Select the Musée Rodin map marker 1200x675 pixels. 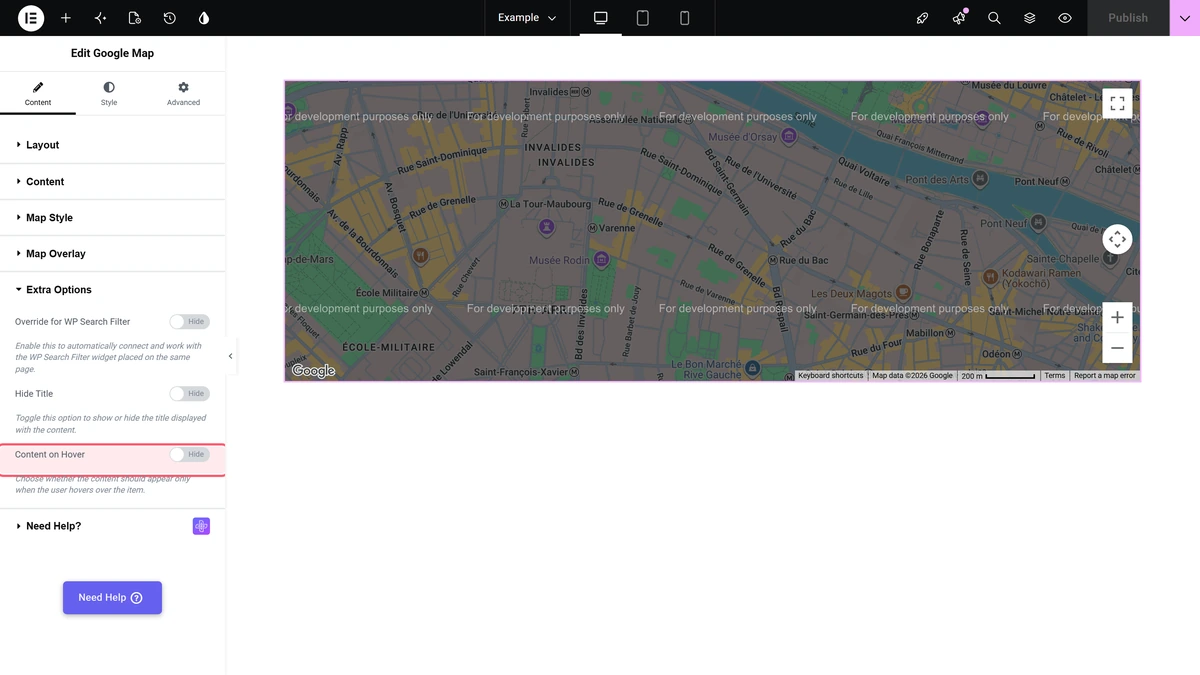(x=601, y=260)
